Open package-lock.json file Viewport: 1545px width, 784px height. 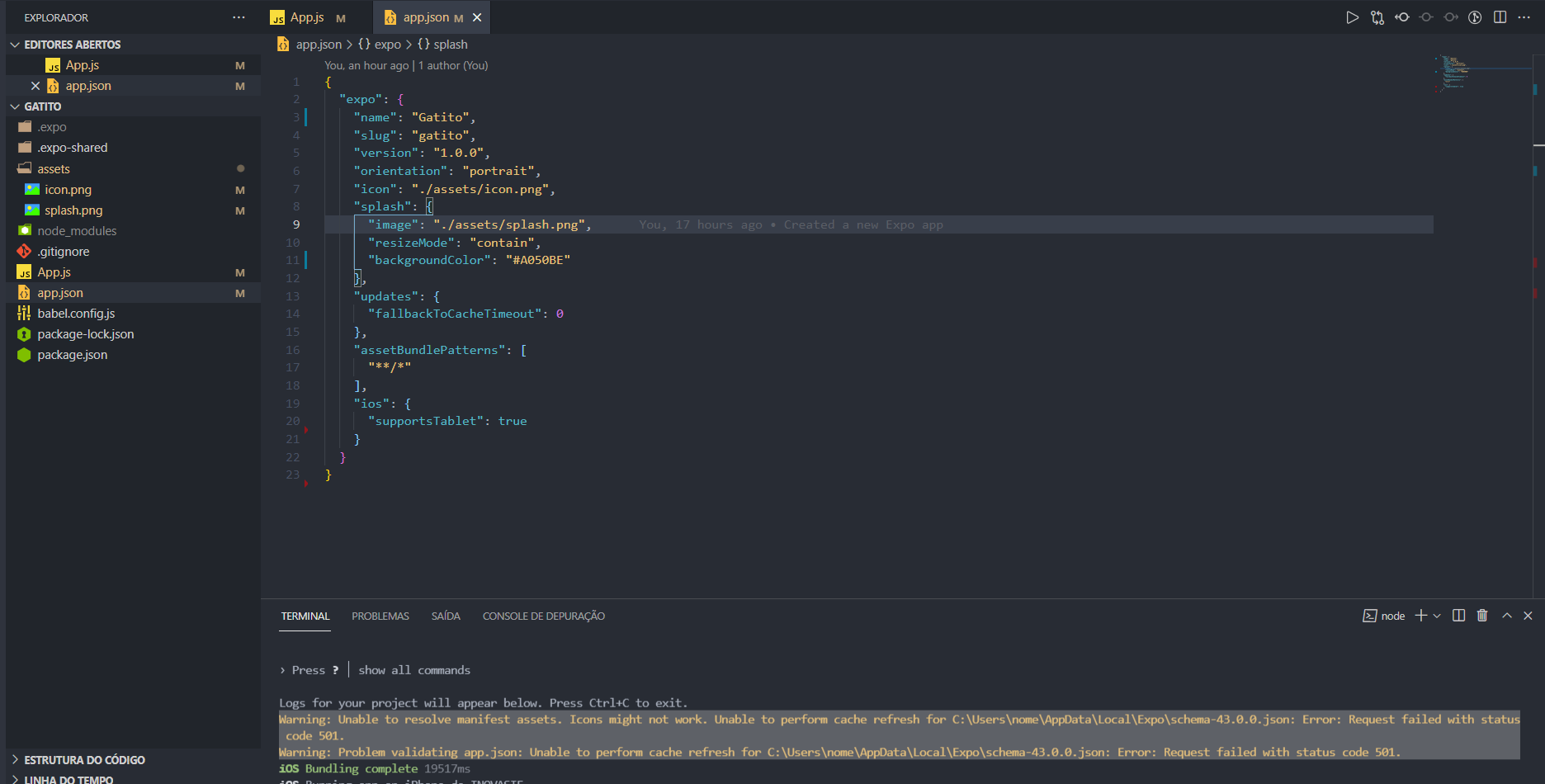134,334
